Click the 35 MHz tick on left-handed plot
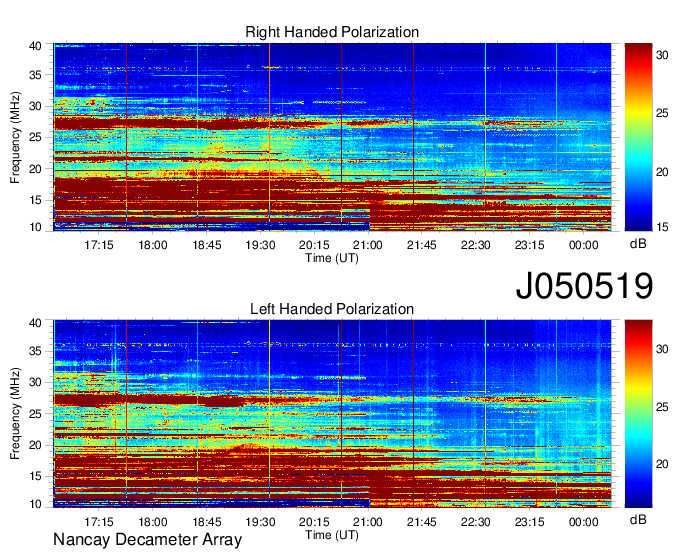This screenshot has width=680, height=552. pos(35,351)
